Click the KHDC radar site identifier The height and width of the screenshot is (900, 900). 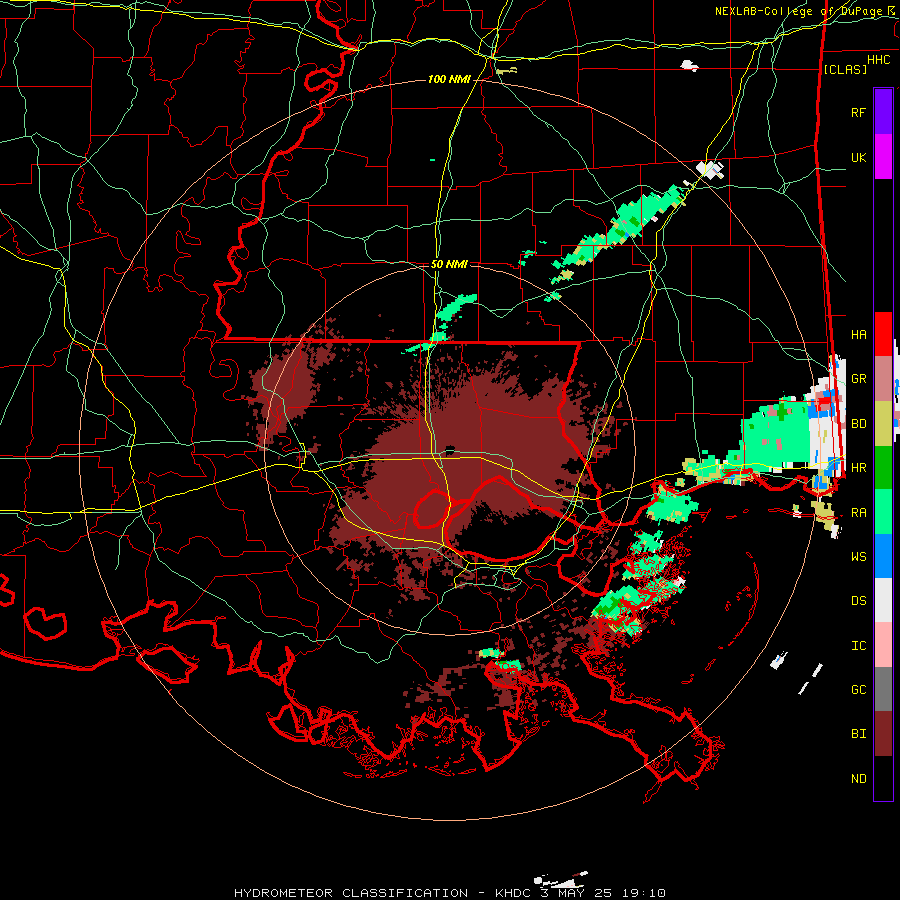pos(513,893)
